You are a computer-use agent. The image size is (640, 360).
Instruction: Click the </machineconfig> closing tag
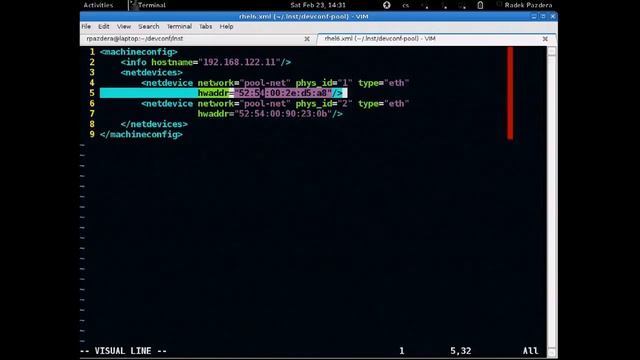[x=141, y=134]
